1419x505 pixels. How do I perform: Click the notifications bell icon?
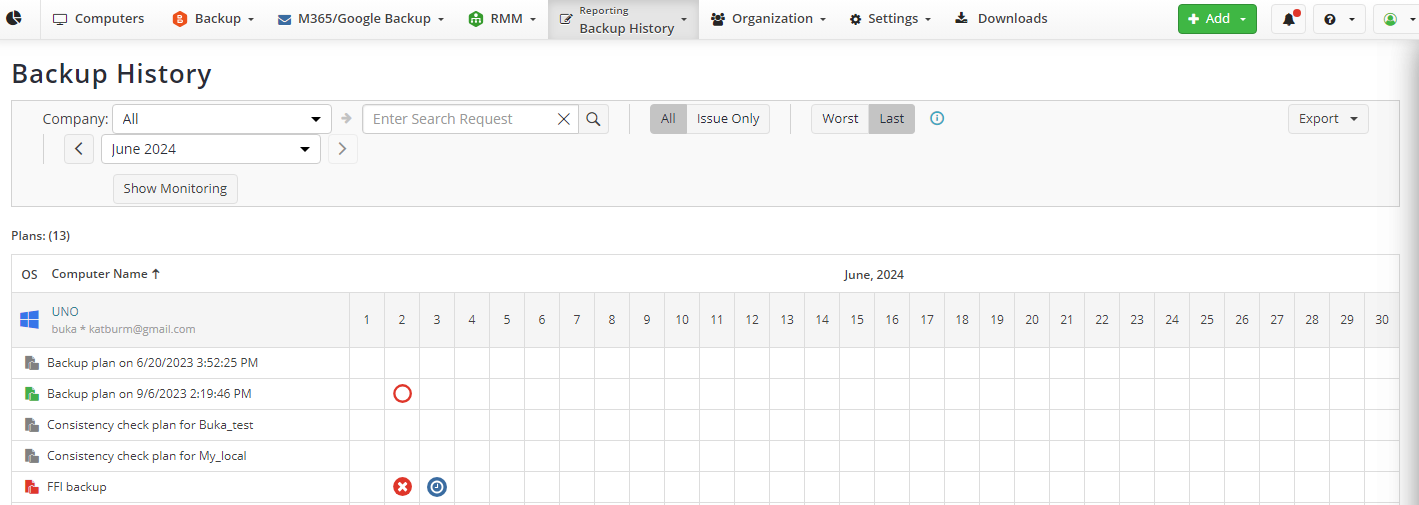1288,19
